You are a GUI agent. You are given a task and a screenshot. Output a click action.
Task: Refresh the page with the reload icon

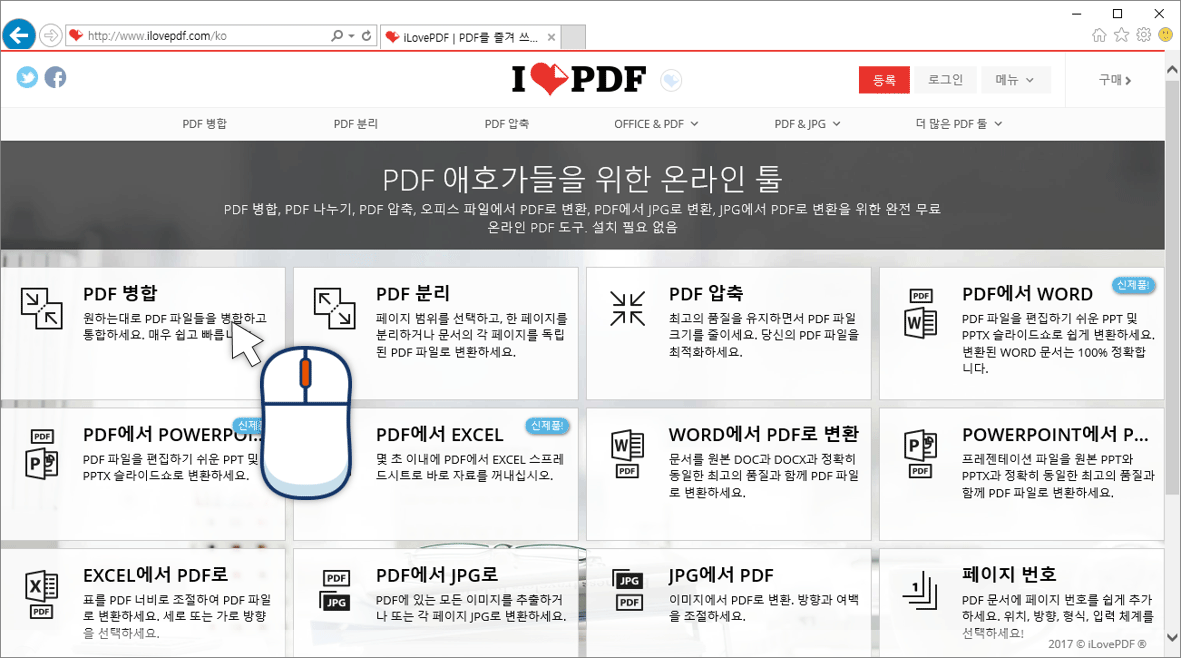click(367, 35)
